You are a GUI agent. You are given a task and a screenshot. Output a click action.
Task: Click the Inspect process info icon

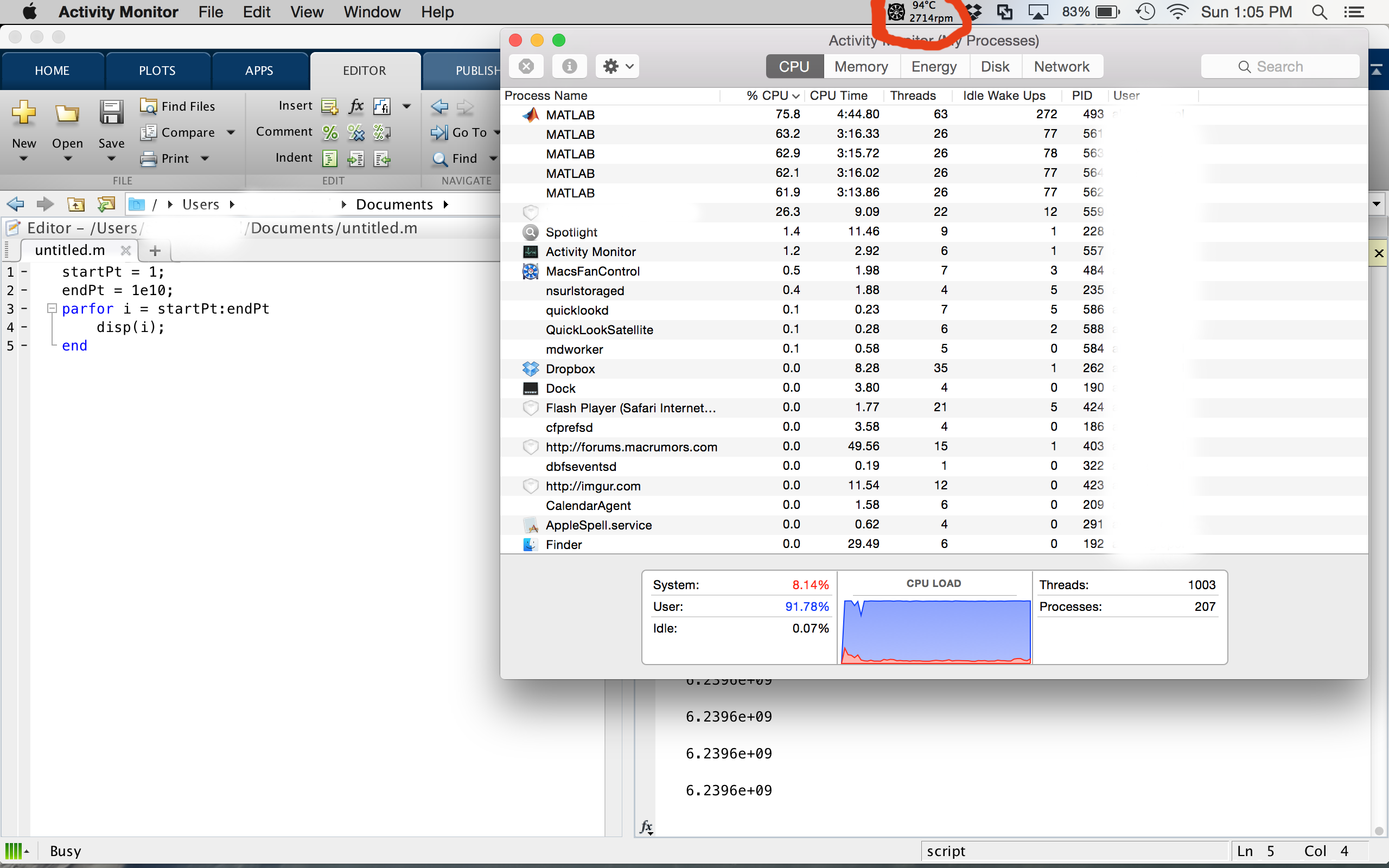click(x=569, y=67)
